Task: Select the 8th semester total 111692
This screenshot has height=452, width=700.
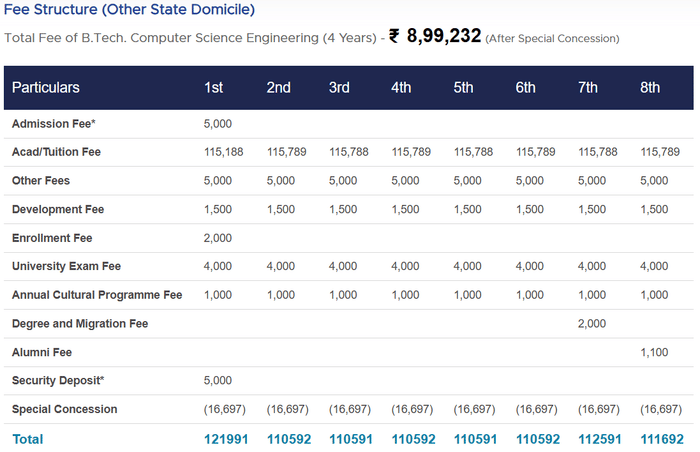Action: 662,439
